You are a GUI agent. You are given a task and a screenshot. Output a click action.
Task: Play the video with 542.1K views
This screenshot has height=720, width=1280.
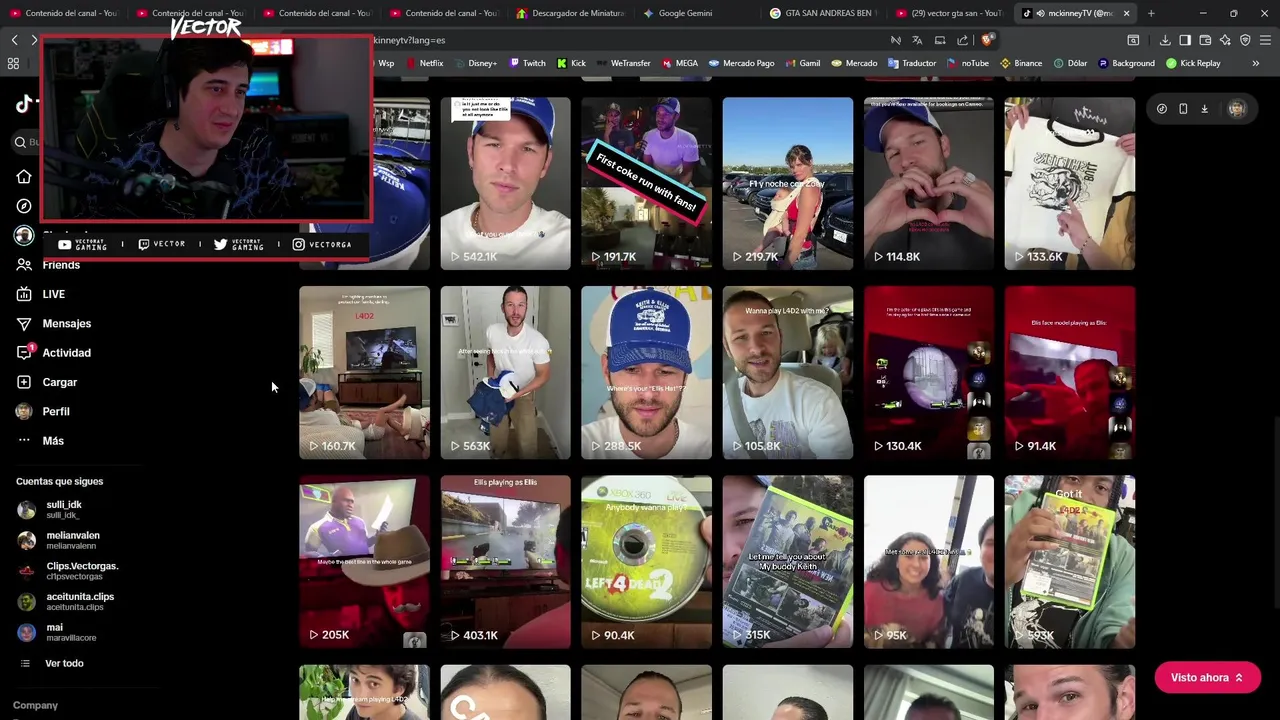pyautogui.click(x=505, y=183)
